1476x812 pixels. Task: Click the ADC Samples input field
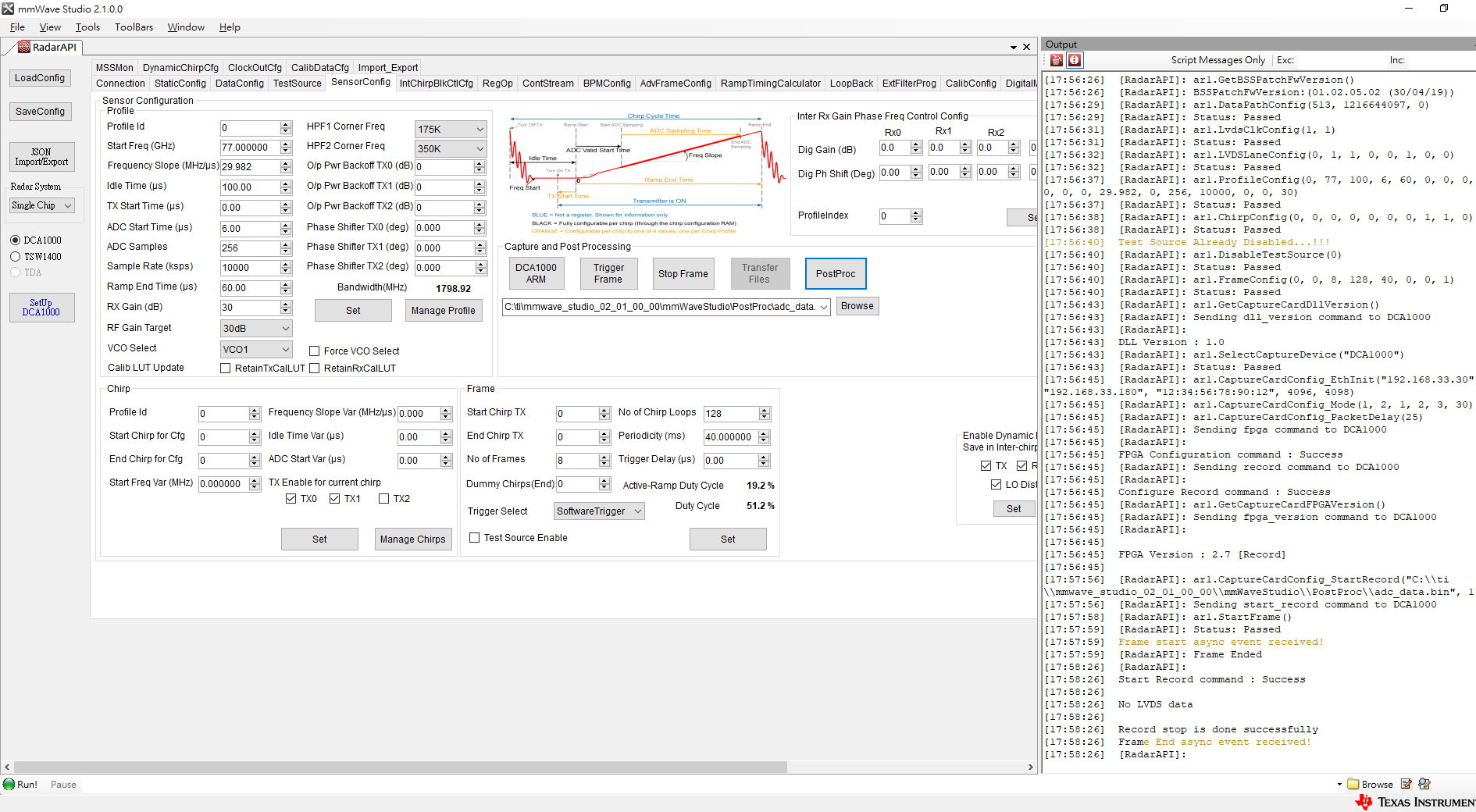tap(250, 248)
